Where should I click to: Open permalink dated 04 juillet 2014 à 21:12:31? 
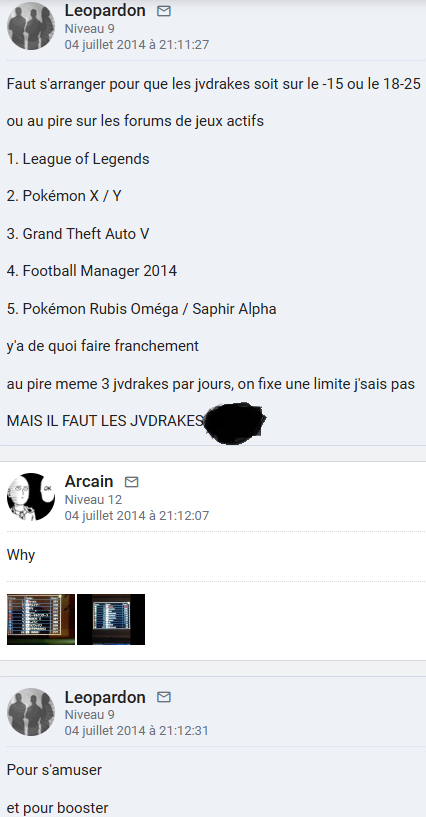tap(136, 731)
